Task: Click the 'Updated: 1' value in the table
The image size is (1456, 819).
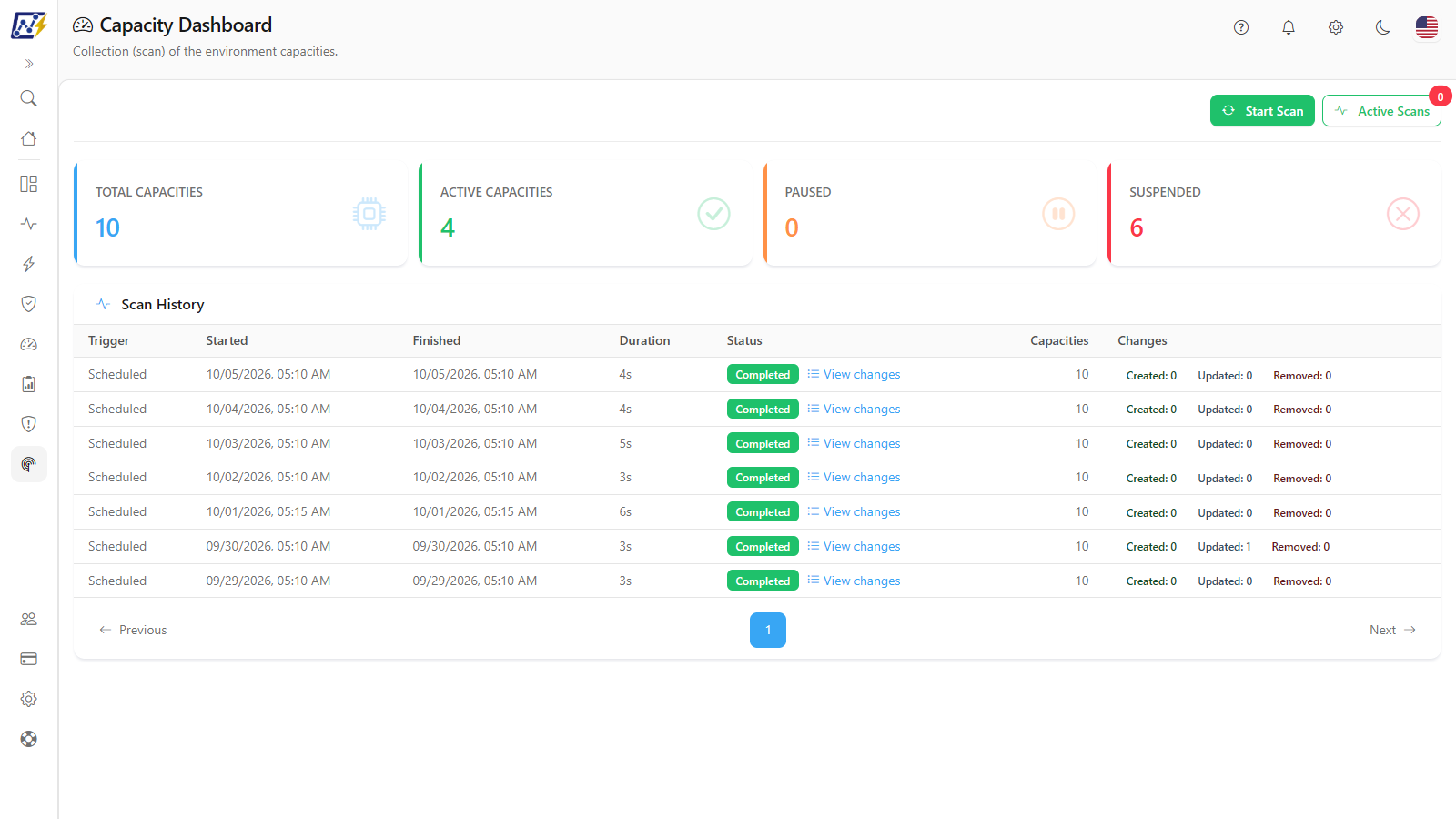Action: coord(1224,547)
